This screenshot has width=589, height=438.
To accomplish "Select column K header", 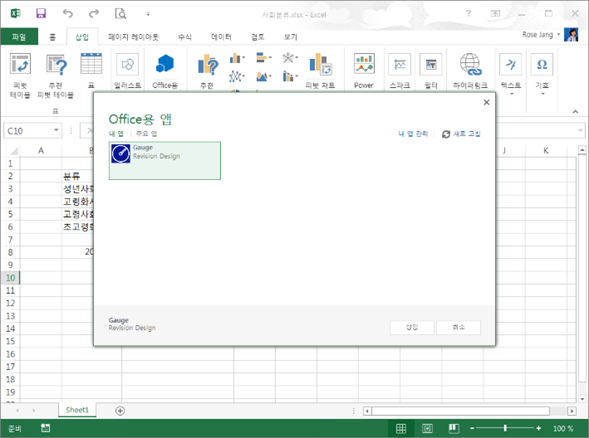I will pyautogui.click(x=546, y=151).
